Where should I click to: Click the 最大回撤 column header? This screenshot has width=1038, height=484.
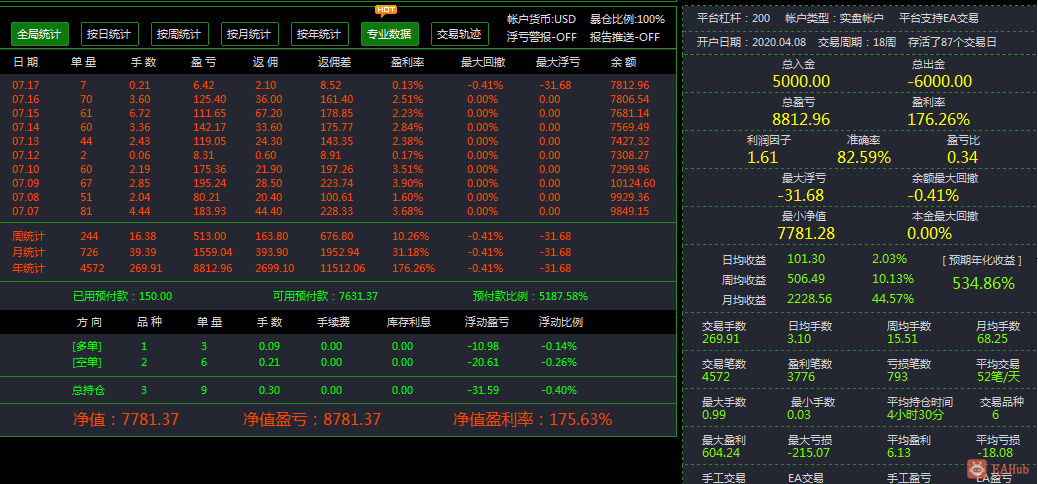[483, 62]
